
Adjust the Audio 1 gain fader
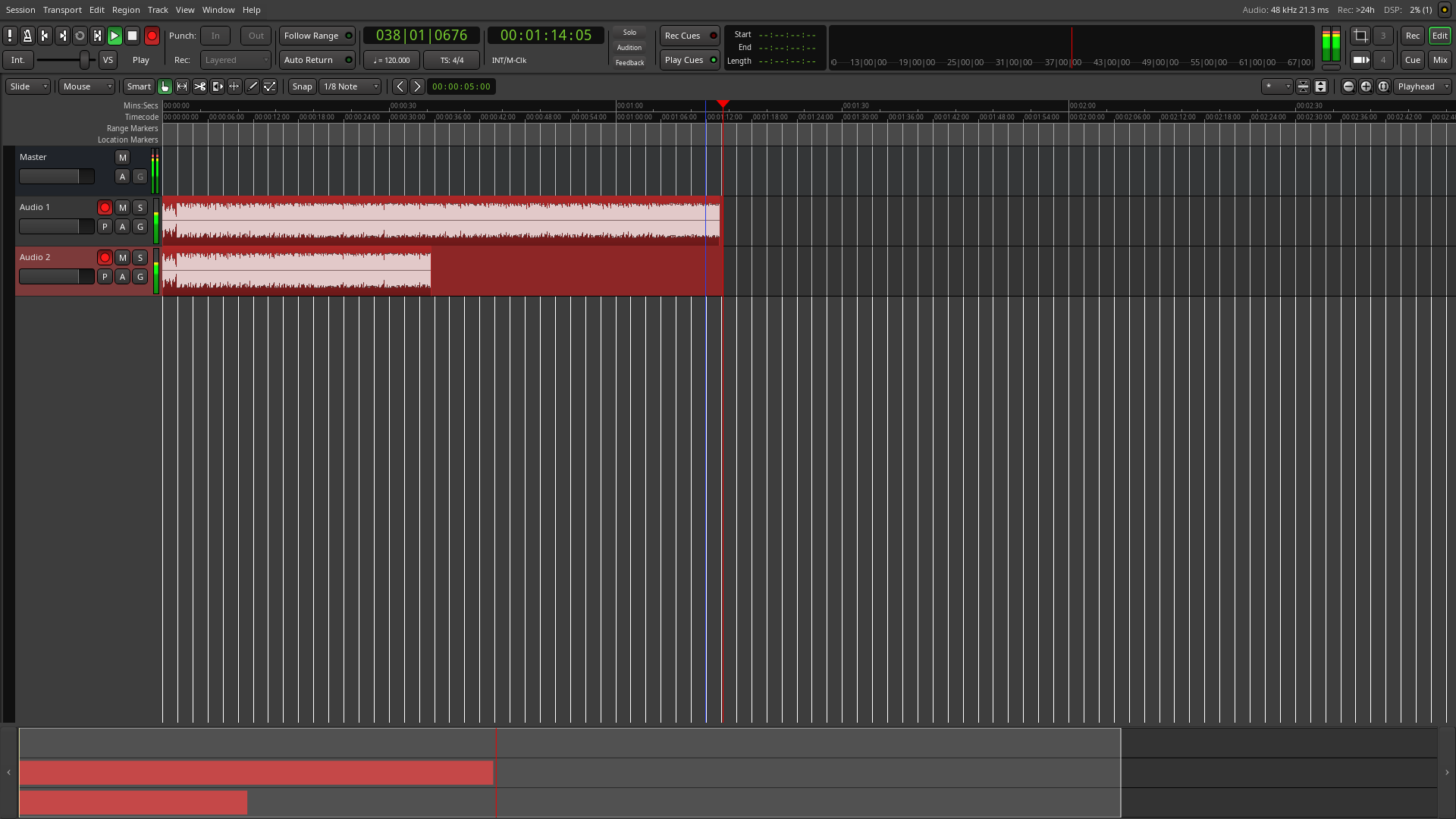click(56, 227)
